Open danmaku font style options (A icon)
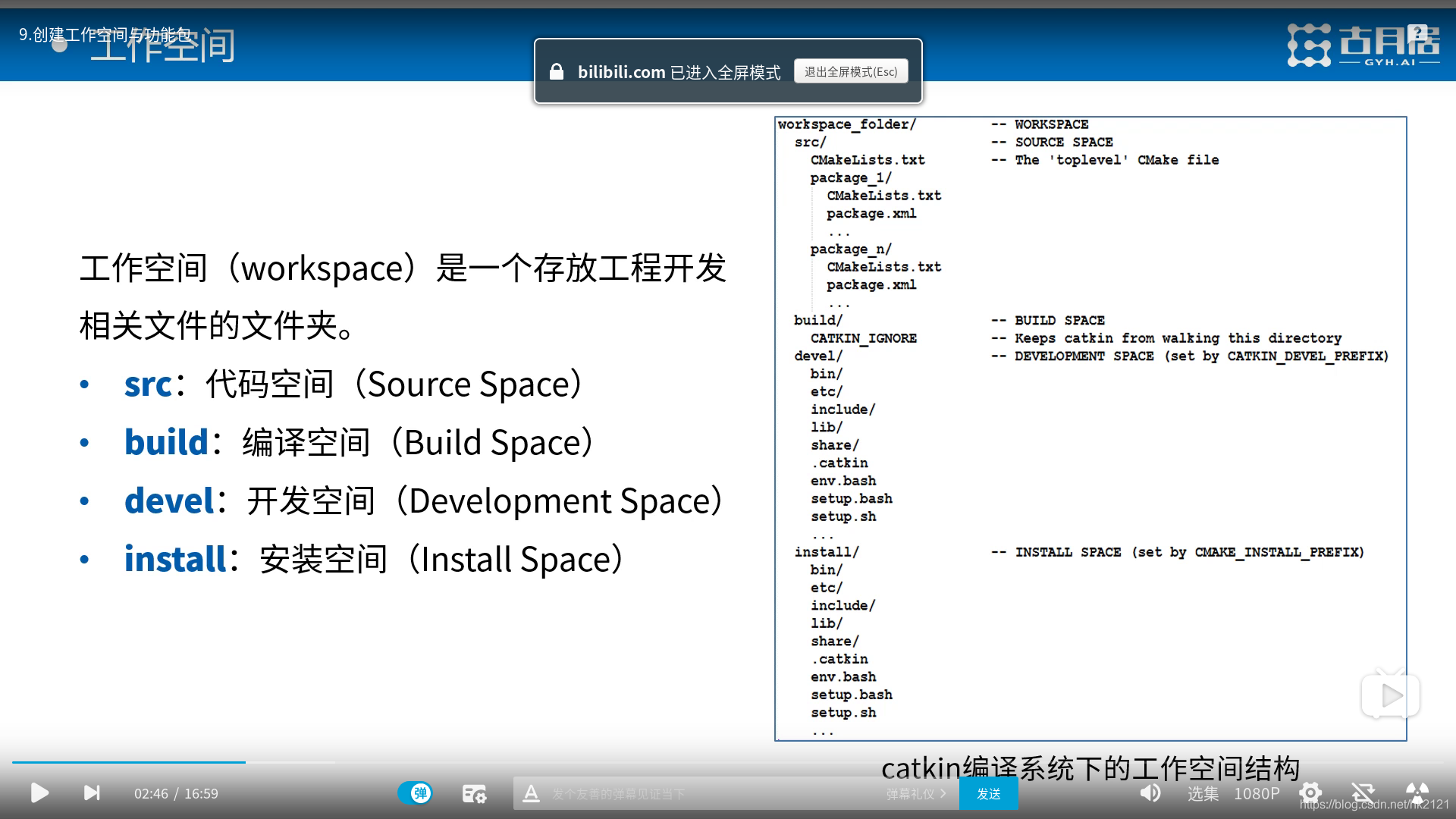This screenshot has width=1456, height=819. (532, 794)
